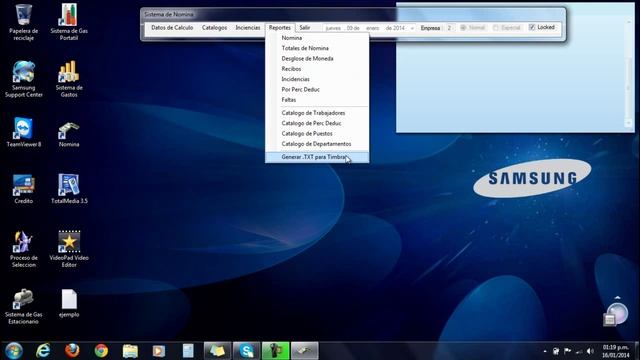
Task: Open the Papelera de reciclaje desktop icon
Action: tap(23, 21)
